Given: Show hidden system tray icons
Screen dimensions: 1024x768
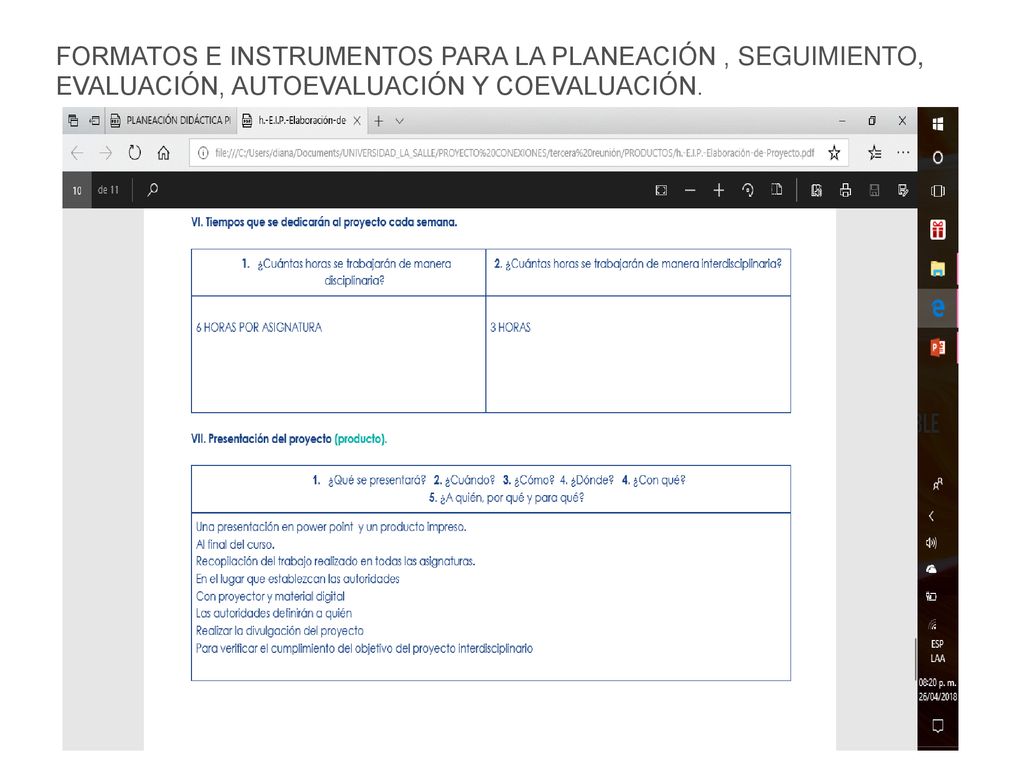Looking at the screenshot, I should pos(932,516).
